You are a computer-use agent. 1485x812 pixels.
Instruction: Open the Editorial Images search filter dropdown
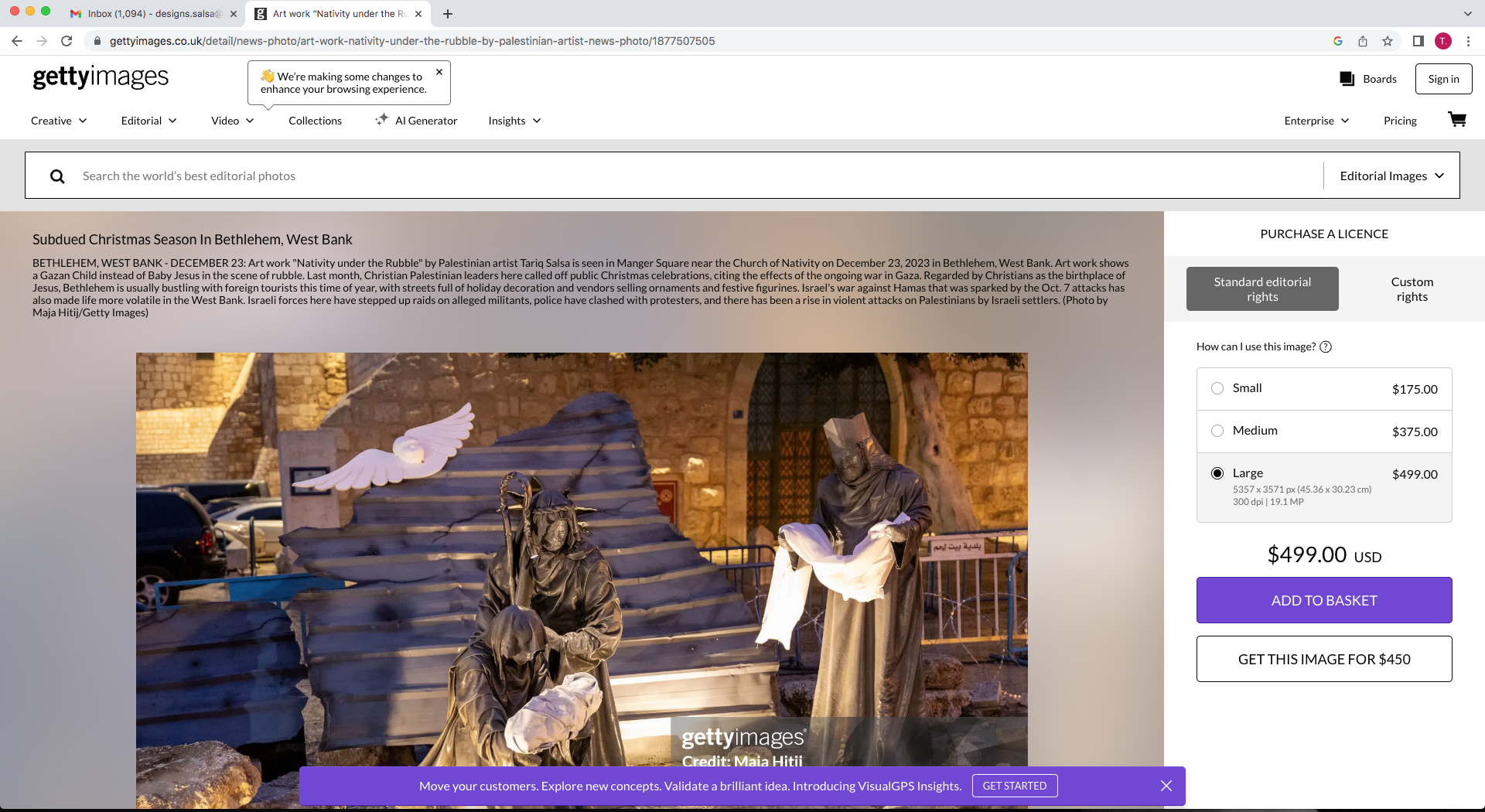tap(1391, 176)
